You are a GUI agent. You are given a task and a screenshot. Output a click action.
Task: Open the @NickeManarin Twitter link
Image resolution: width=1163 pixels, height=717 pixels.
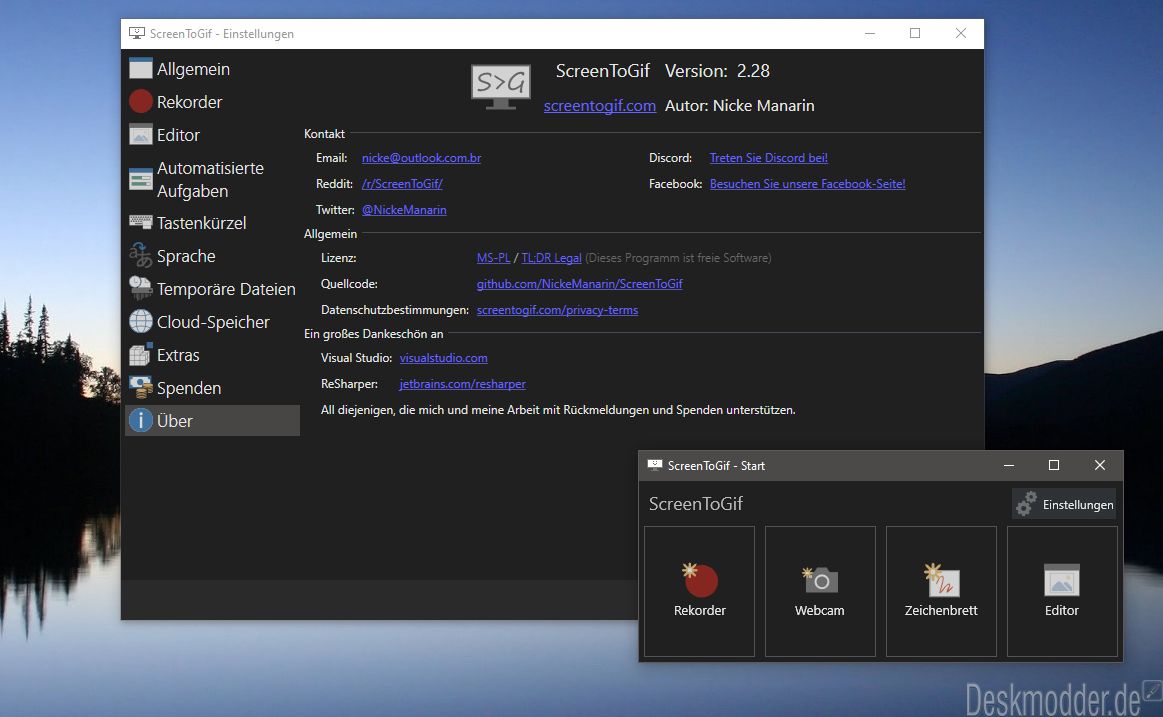click(404, 210)
